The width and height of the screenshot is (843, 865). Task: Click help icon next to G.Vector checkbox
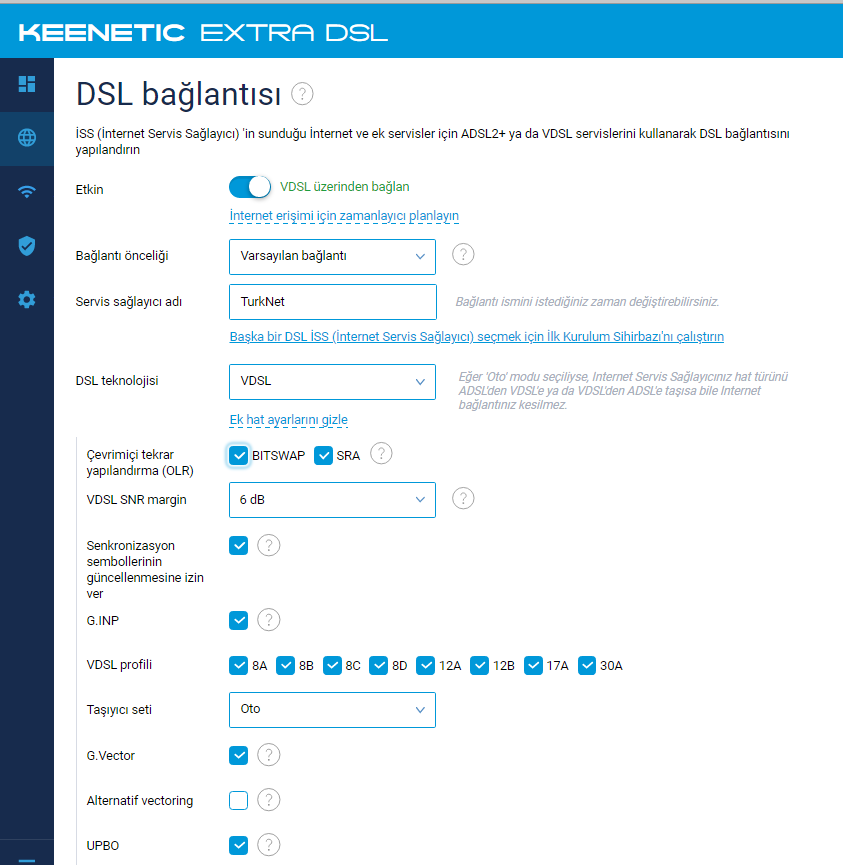coord(269,755)
